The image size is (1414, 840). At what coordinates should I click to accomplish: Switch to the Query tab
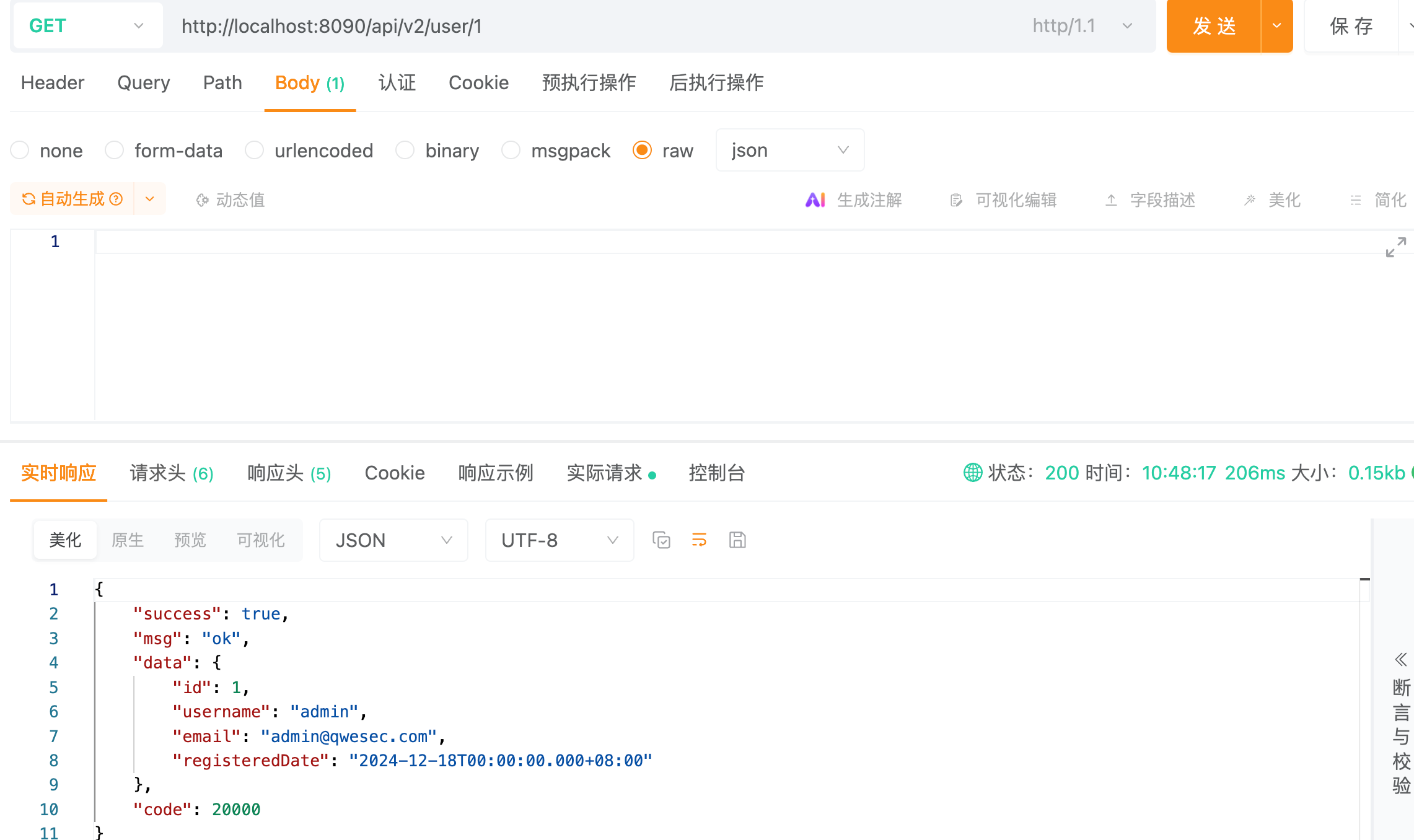click(144, 82)
